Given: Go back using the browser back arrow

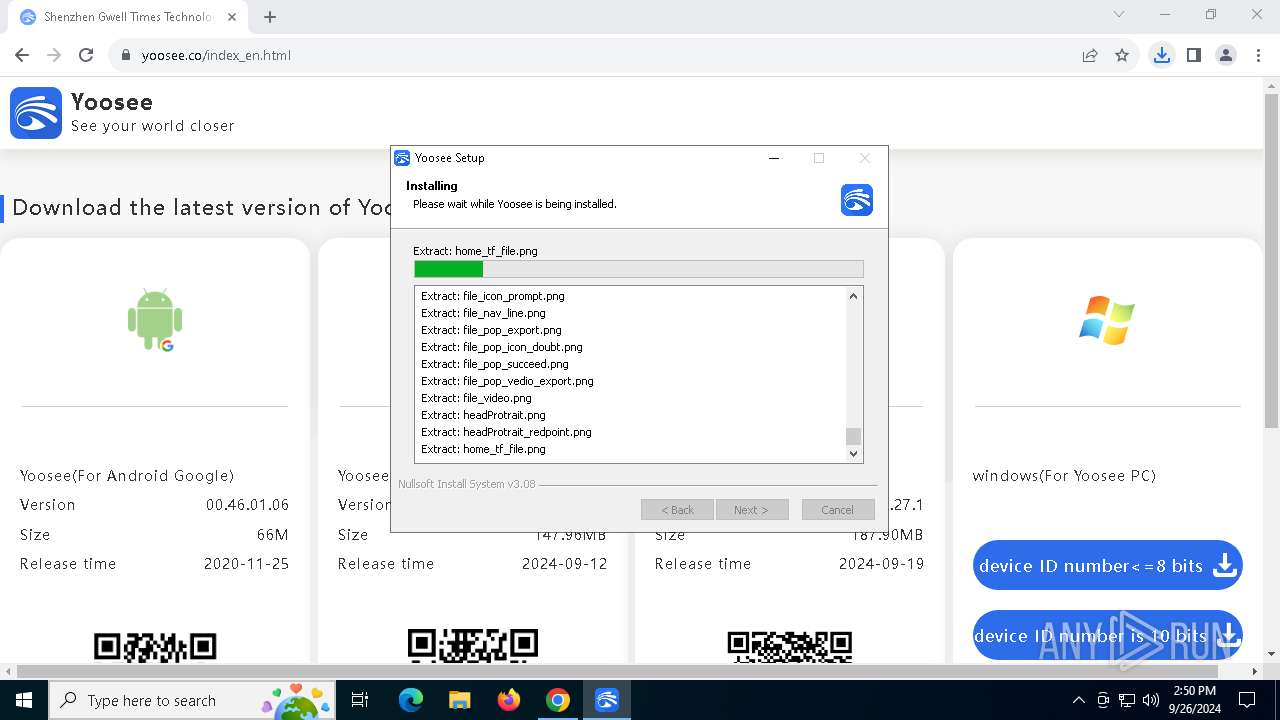Looking at the screenshot, I should pyautogui.click(x=22, y=55).
